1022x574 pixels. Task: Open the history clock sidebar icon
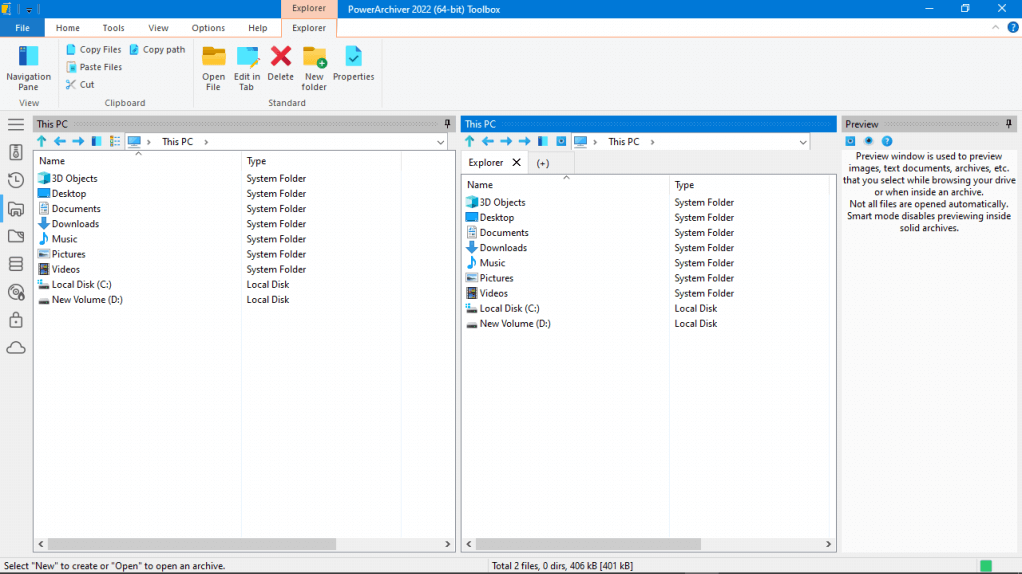click(x=16, y=180)
